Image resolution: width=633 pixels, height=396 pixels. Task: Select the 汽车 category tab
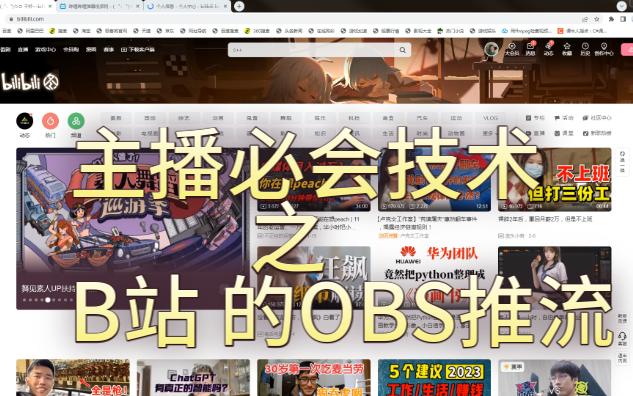pos(422,118)
